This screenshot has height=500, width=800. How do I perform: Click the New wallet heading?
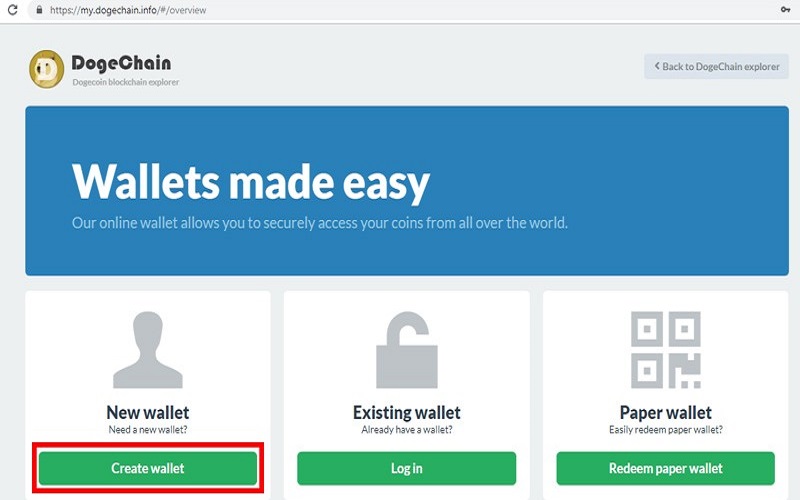click(x=148, y=412)
